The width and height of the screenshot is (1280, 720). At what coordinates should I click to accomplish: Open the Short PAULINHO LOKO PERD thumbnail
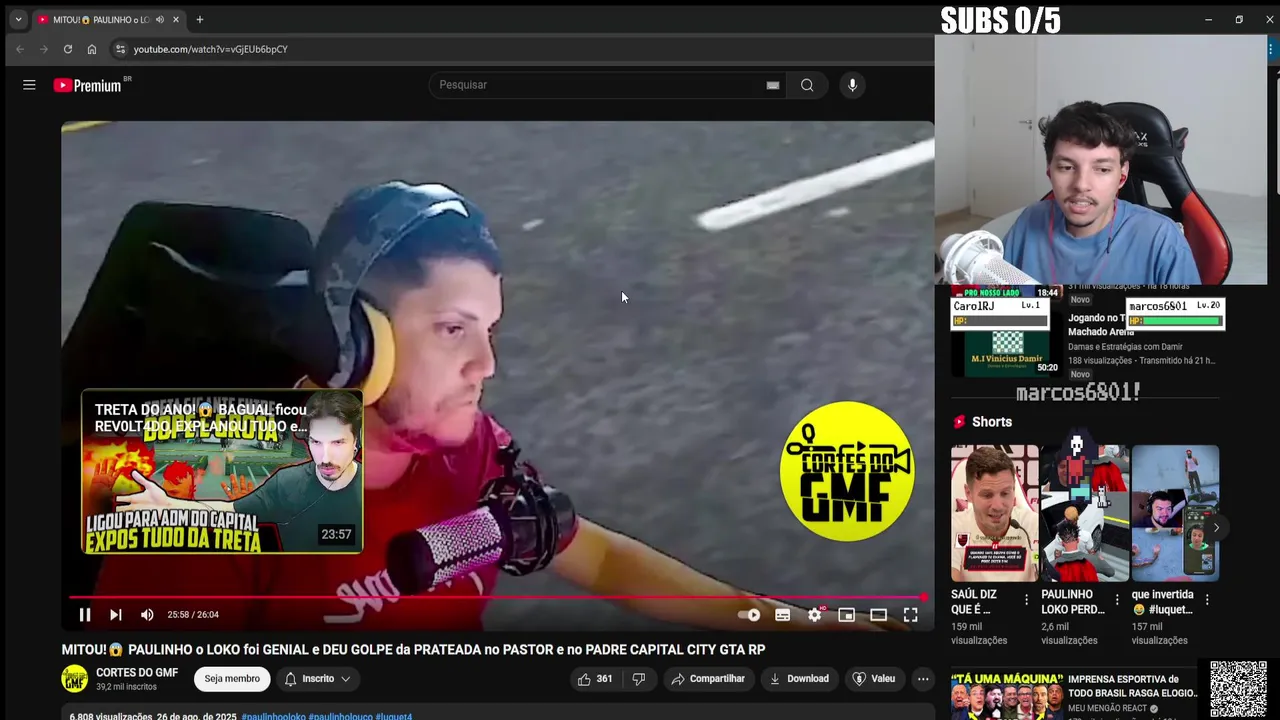tap(1085, 513)
